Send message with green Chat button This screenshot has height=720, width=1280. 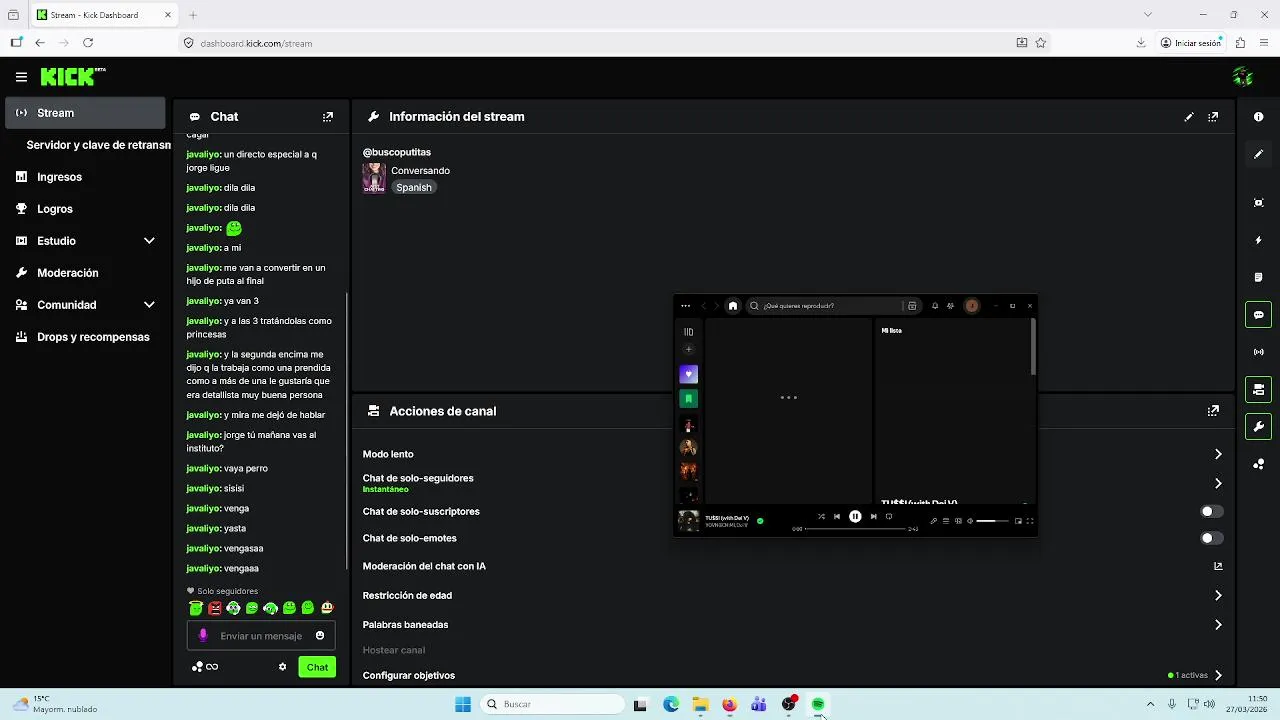(x=317, y=667)
